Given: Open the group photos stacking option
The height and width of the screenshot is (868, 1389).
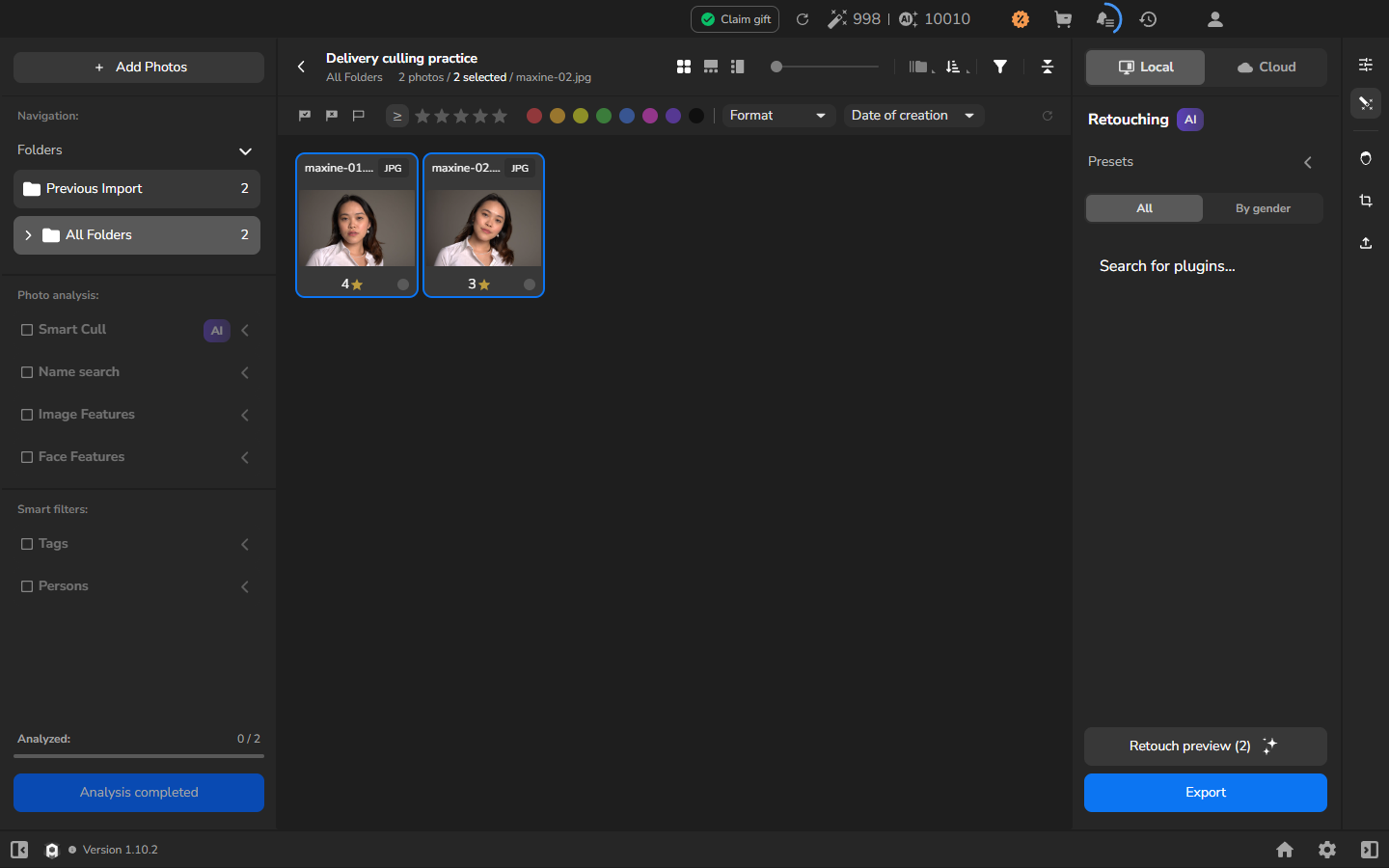Looking at the screenshot, I should 919,67.
